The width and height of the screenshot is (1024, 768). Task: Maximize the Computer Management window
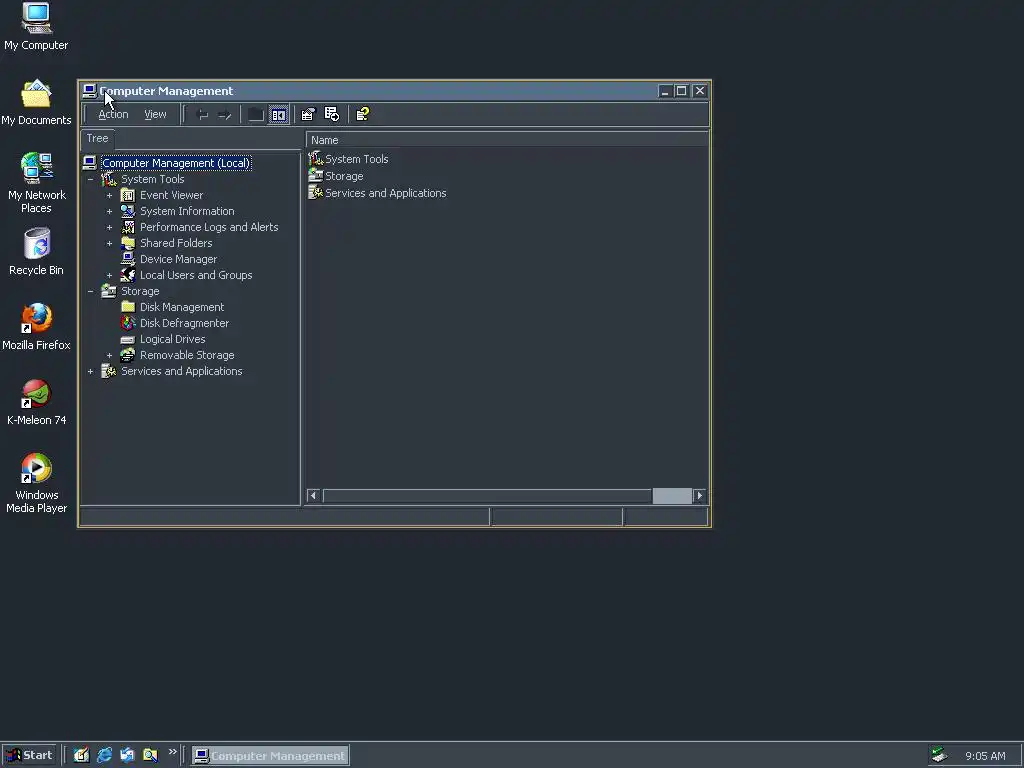(x=681, y=91)
